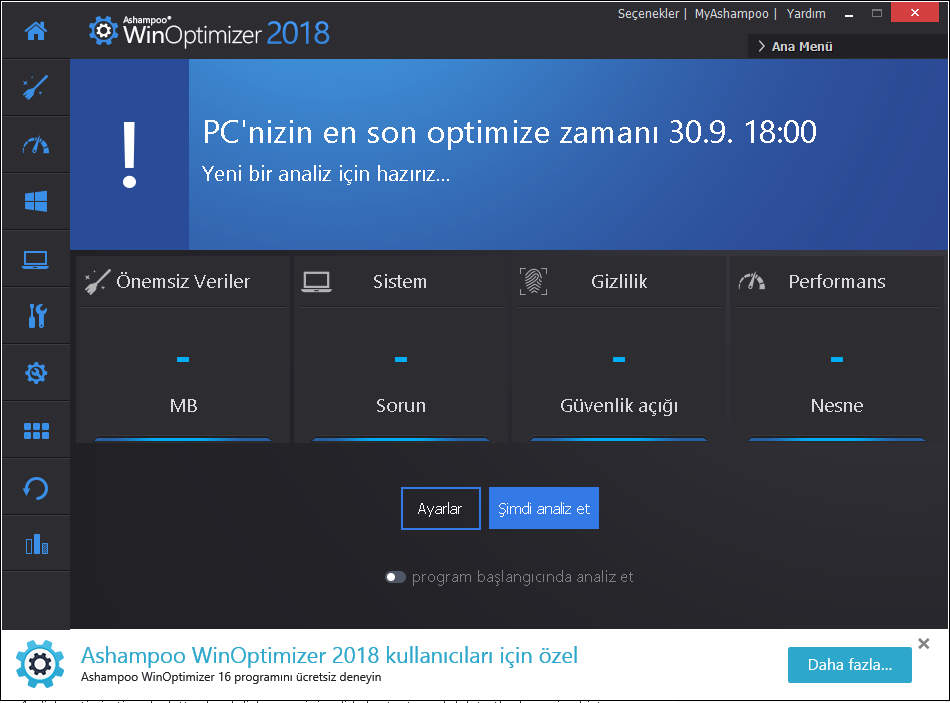Select the Önemsiz Veriler card title
Screen dimensions: 950x703
coord(183,281)
